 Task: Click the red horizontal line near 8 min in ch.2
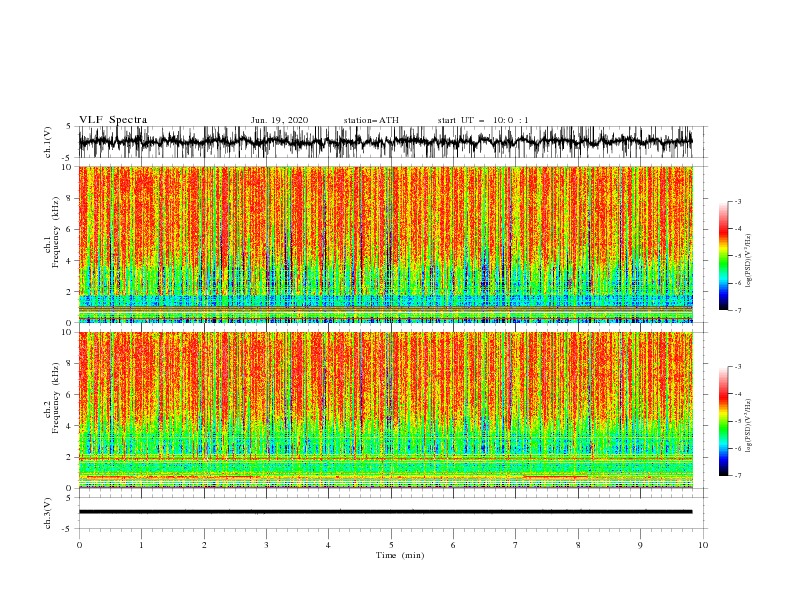[556, 477]
